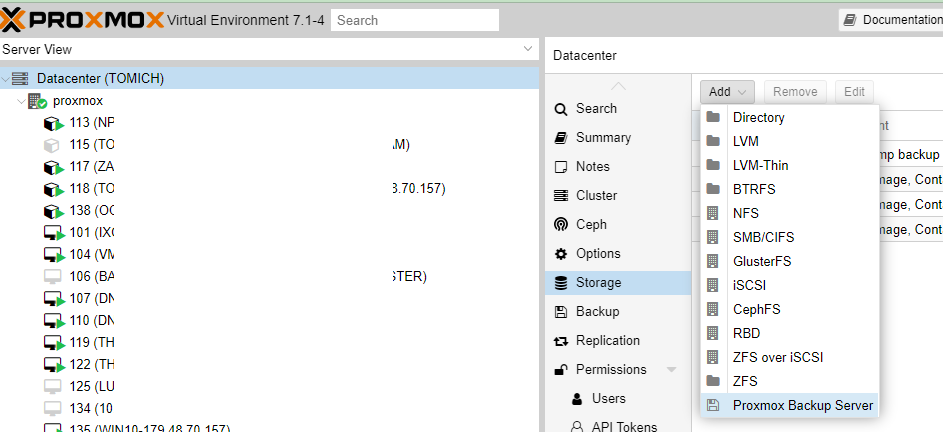This screenshot has height=432, width=943.
Task: Choose LVM from Add menu
Action: coord(789,141)
